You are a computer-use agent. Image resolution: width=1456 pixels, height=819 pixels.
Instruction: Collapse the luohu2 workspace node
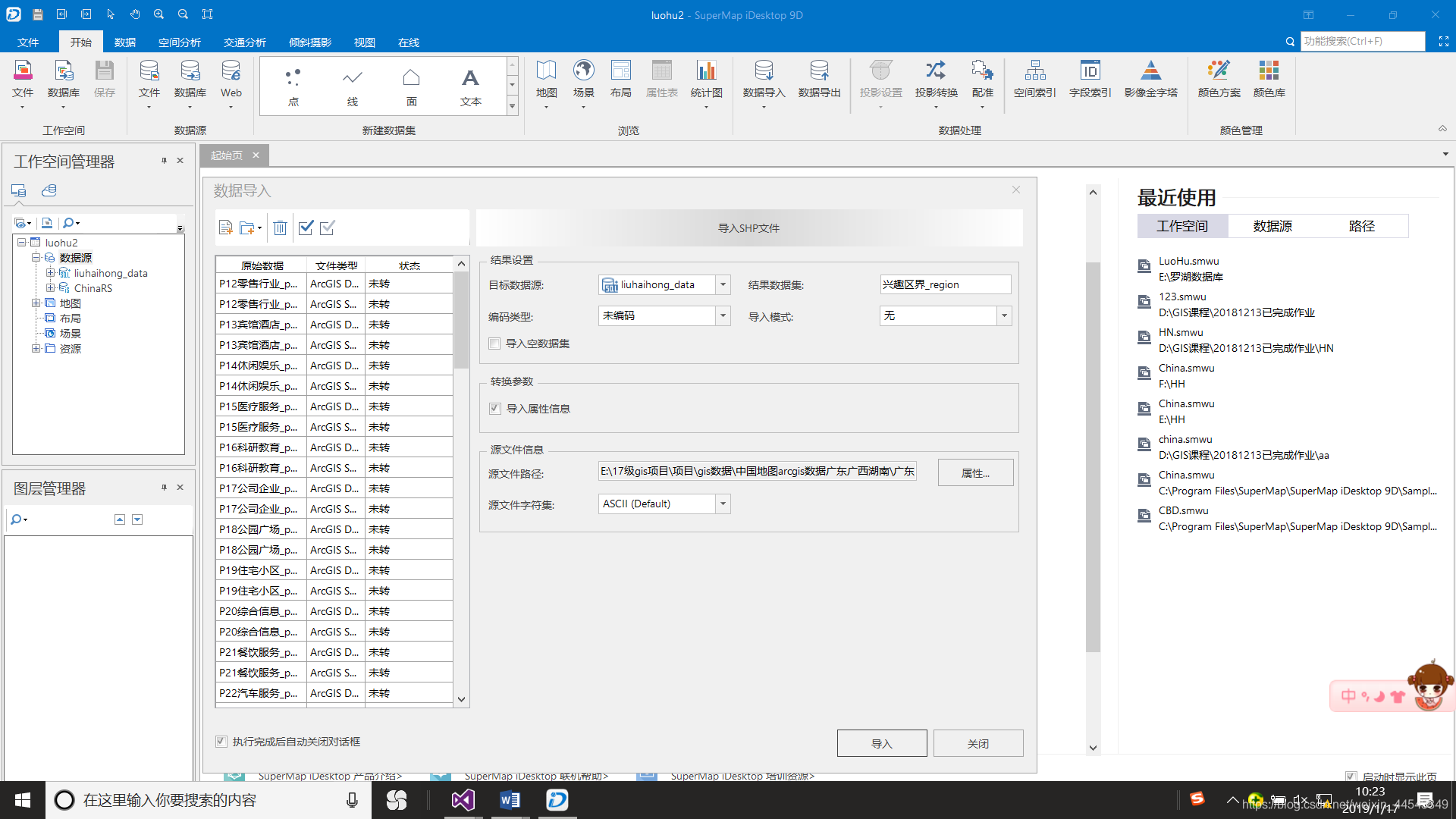pos(22,243)
